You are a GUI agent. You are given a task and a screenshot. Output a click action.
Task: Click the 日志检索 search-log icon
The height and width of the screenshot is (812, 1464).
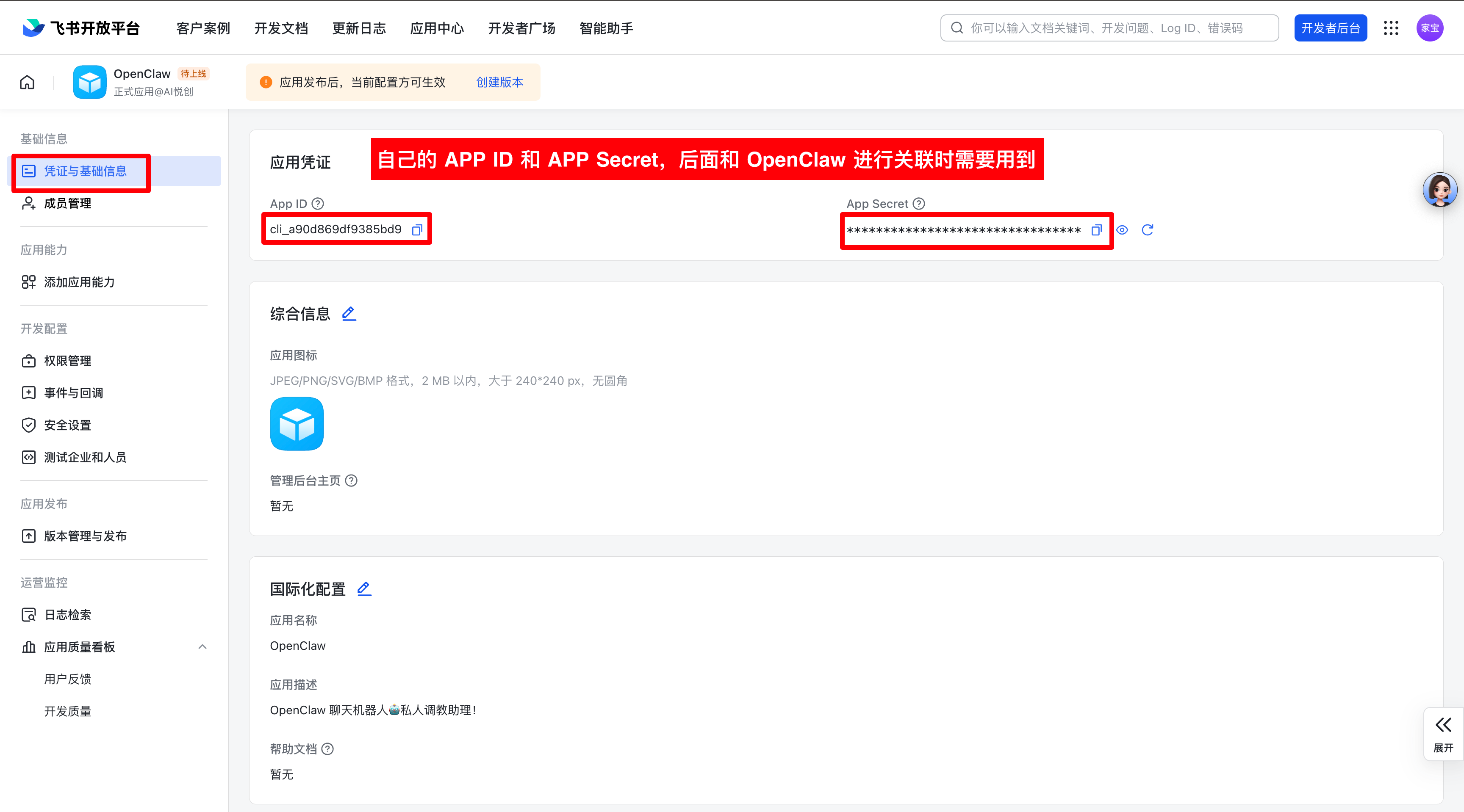(28, 615)
